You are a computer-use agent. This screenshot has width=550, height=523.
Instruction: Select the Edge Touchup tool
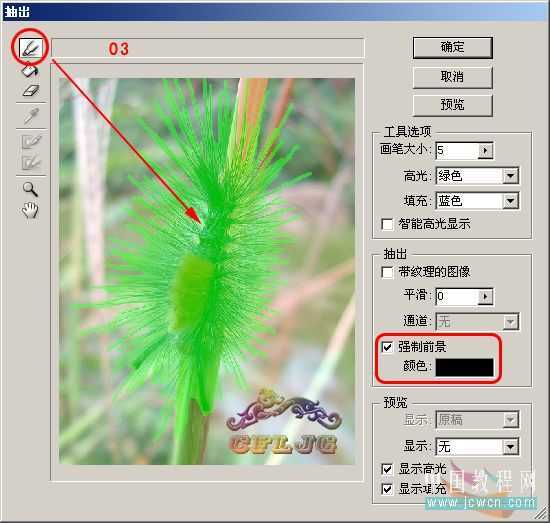pos(31,162)
